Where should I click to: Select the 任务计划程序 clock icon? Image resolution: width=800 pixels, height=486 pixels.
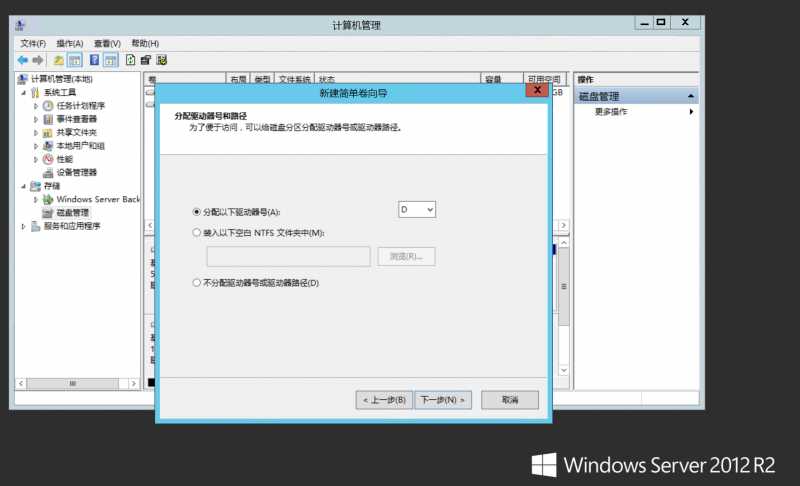pos(48,106)
